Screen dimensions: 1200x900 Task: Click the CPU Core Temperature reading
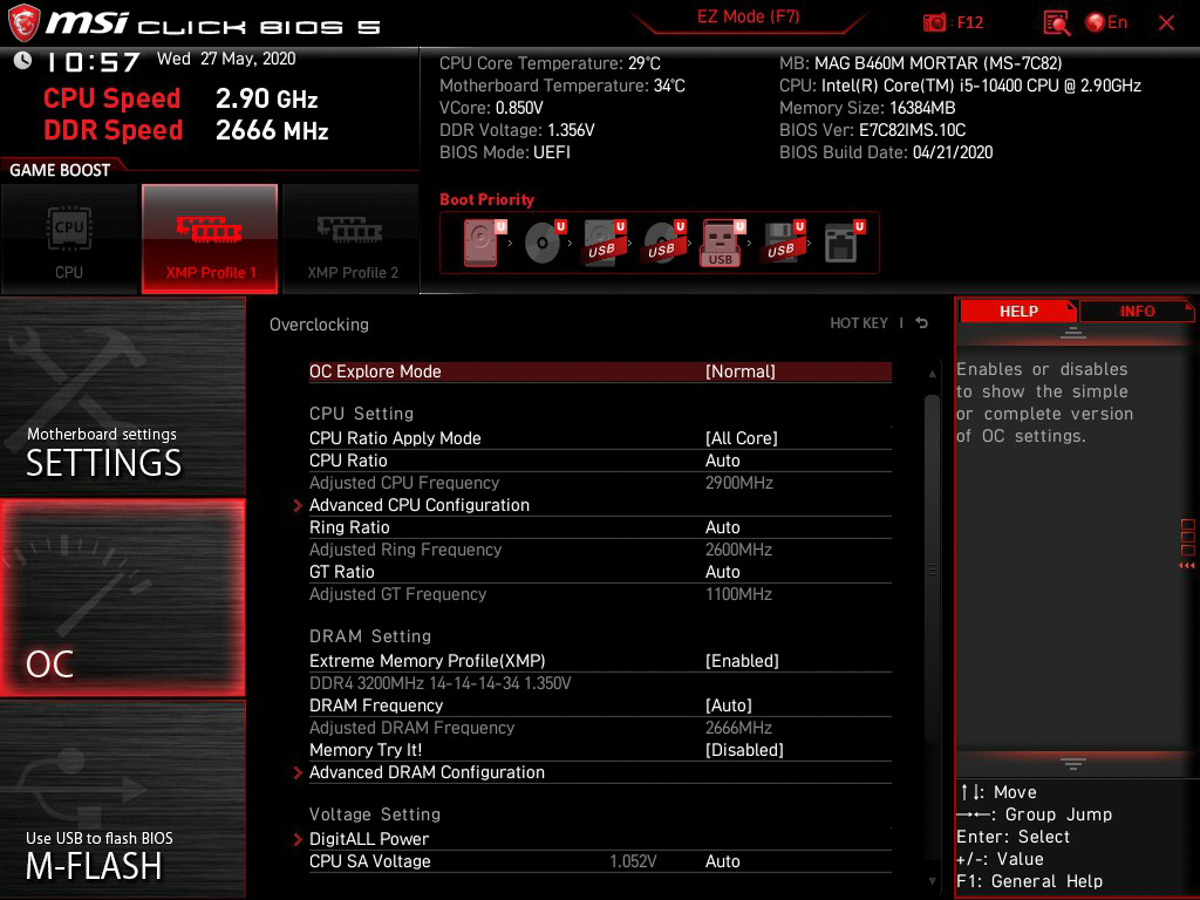click(550, 64)
